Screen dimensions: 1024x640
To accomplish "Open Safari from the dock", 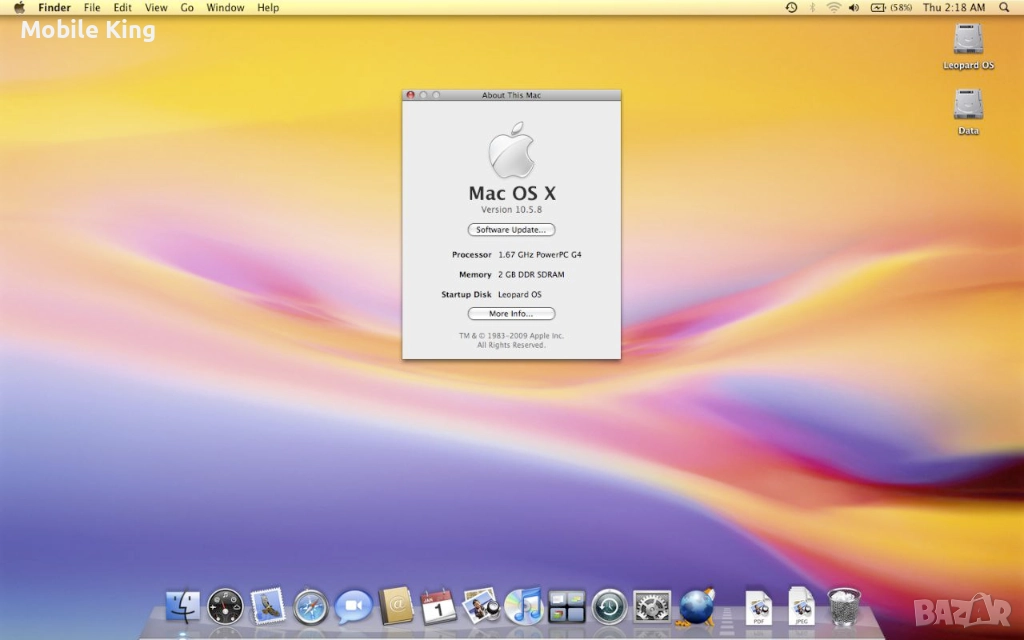I will [x=311, y=606].
